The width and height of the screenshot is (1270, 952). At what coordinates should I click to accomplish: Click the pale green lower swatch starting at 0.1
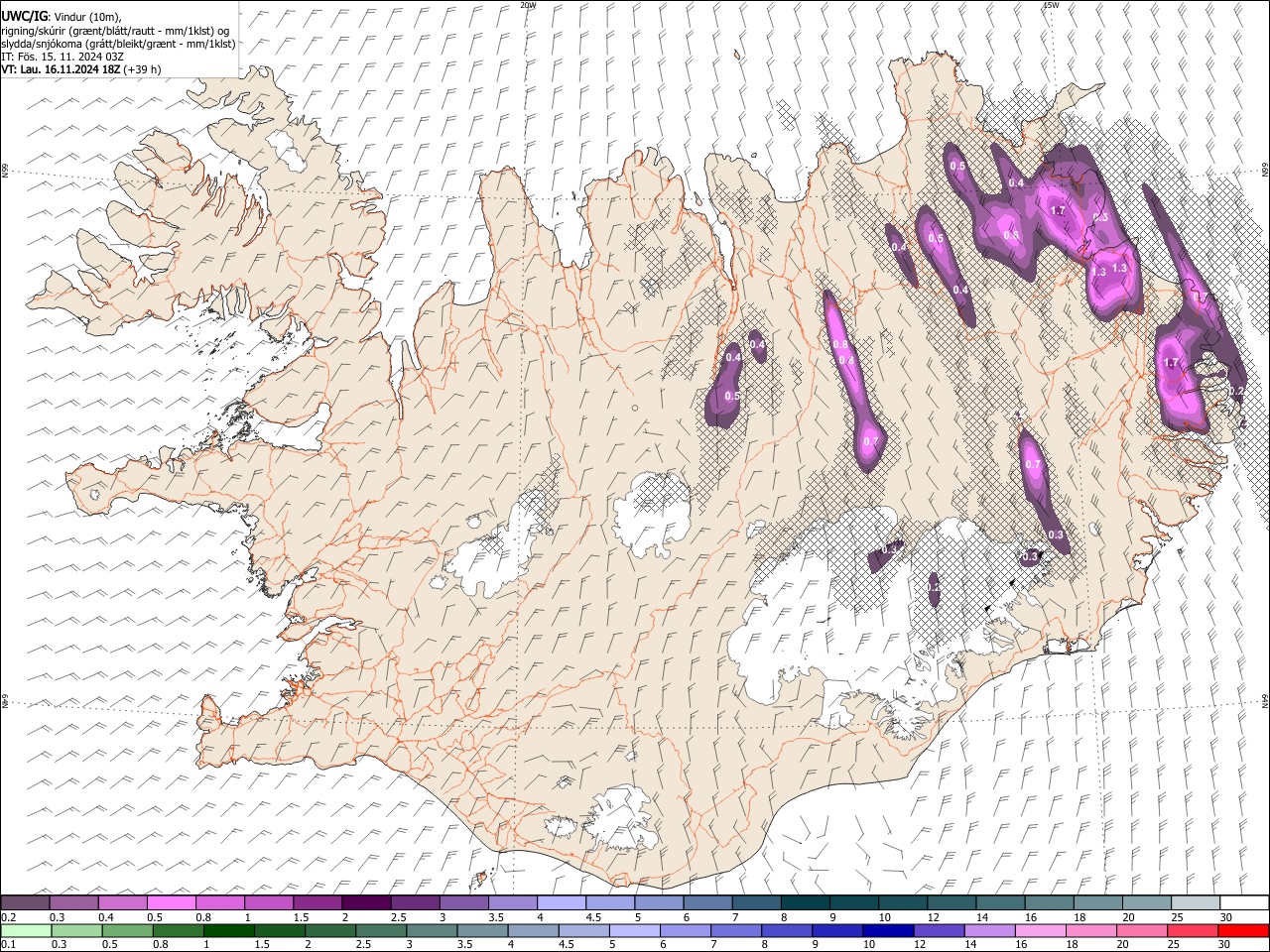click(x=25, y=930)
